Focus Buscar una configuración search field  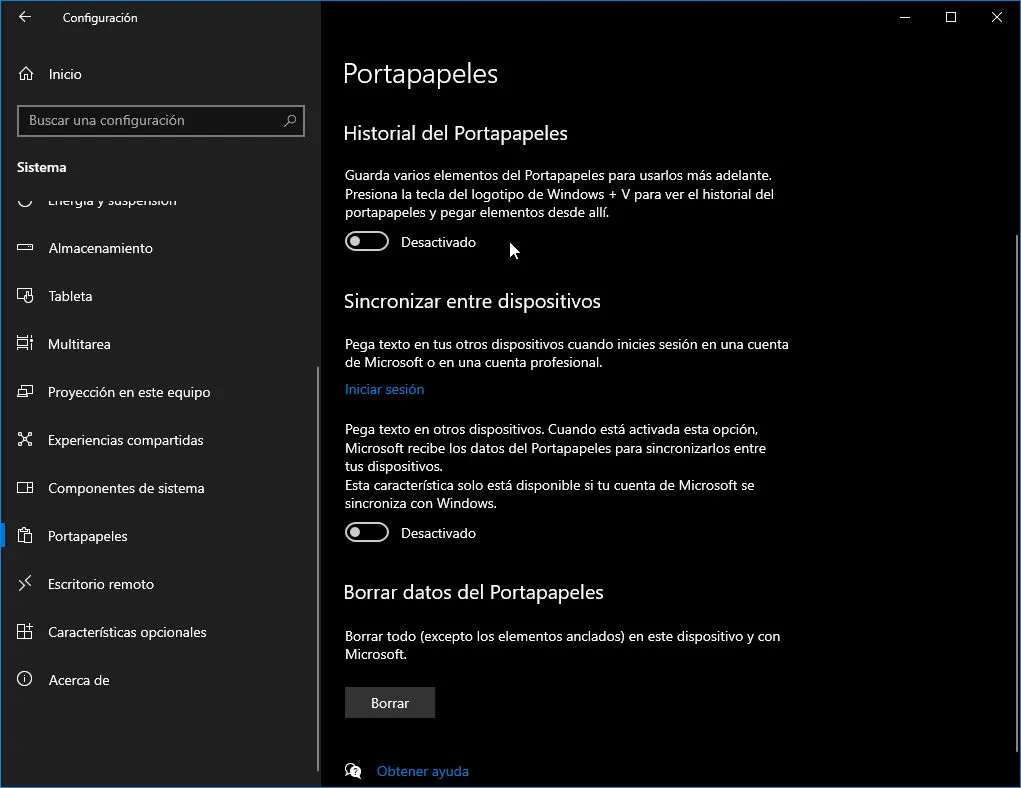click(x=161, y=120)
